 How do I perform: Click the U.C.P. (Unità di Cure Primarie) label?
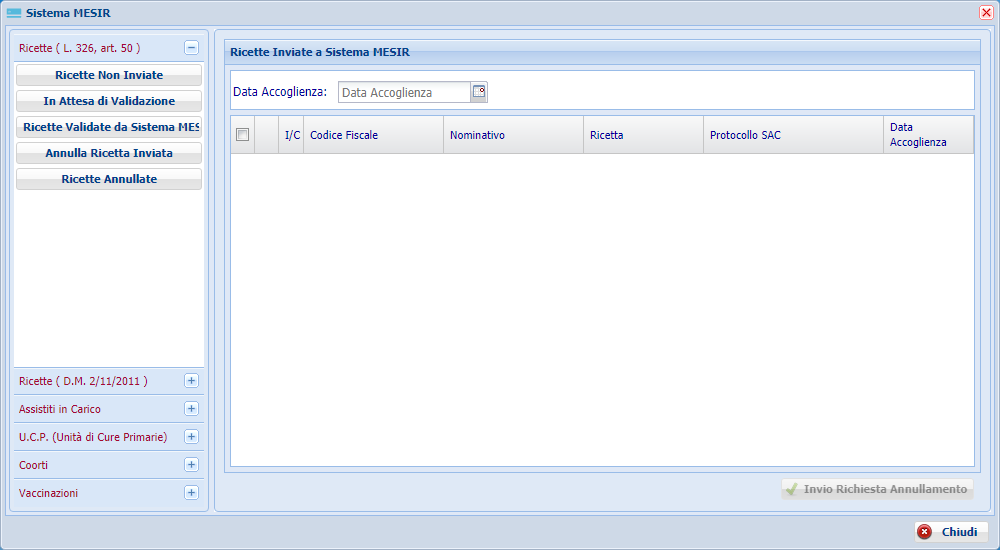tap(93, 437)
